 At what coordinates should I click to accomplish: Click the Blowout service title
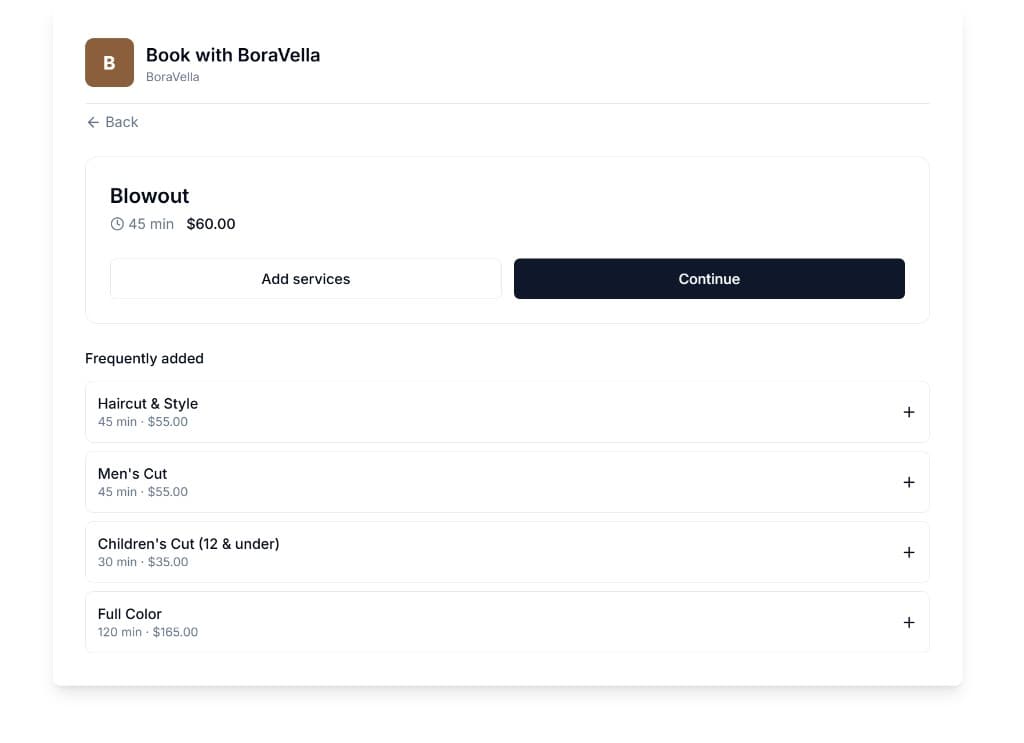tap(149, 197)
